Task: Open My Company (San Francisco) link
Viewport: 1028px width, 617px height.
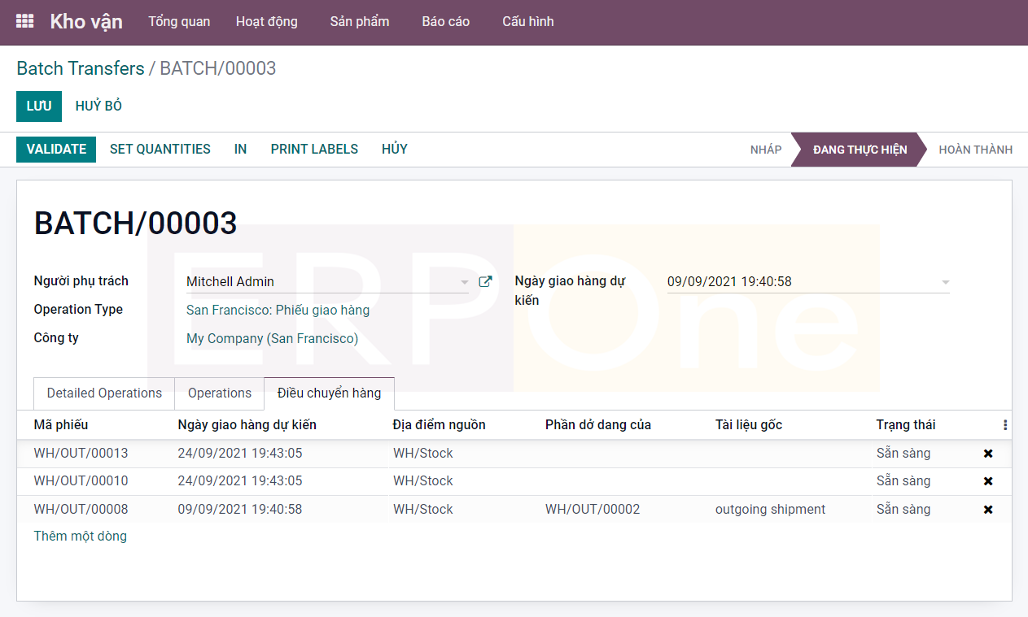Action: click(272, 338)
